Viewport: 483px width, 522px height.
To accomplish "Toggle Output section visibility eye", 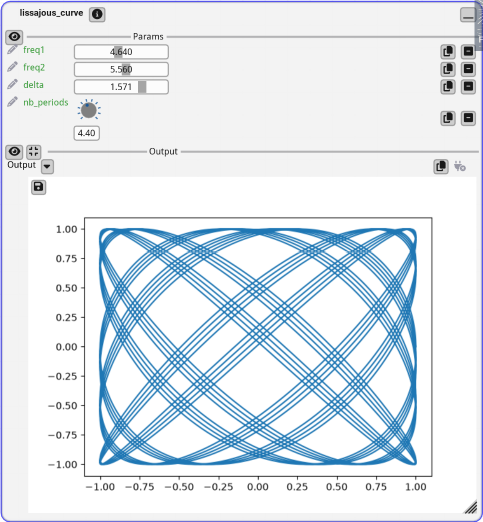I will click(x=14, y=152).
